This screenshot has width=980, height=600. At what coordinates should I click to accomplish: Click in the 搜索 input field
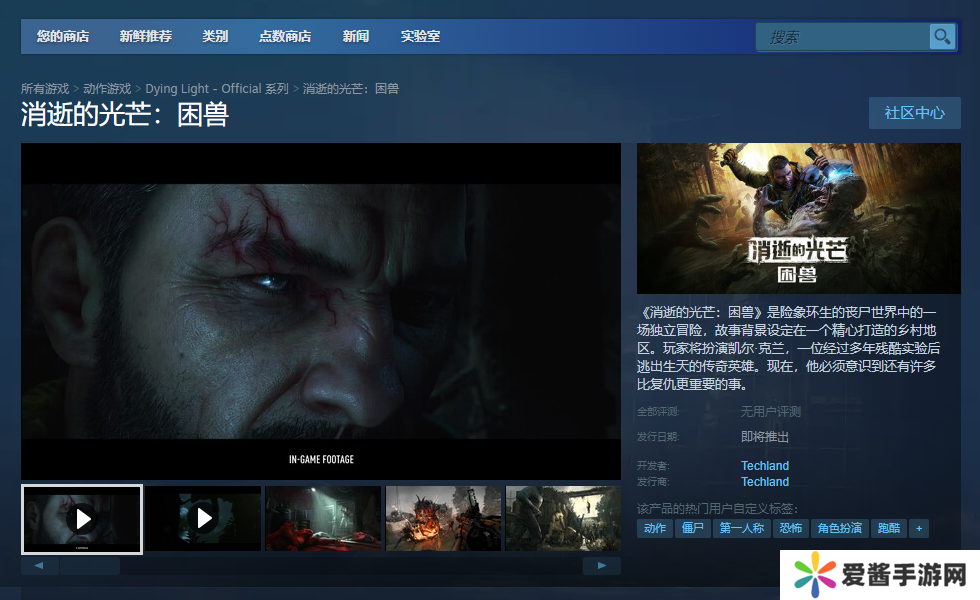(842, 37)
